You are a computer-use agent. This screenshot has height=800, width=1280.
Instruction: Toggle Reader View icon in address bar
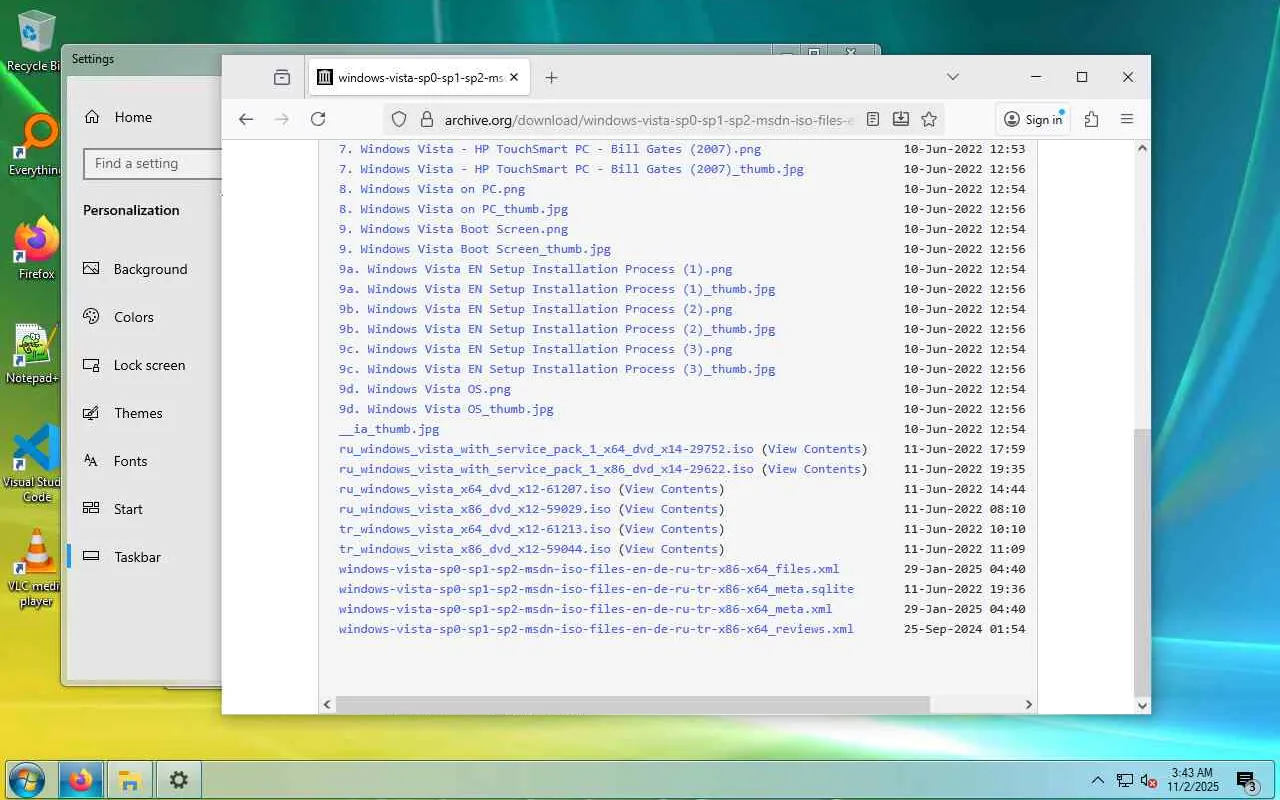point(873,119)
